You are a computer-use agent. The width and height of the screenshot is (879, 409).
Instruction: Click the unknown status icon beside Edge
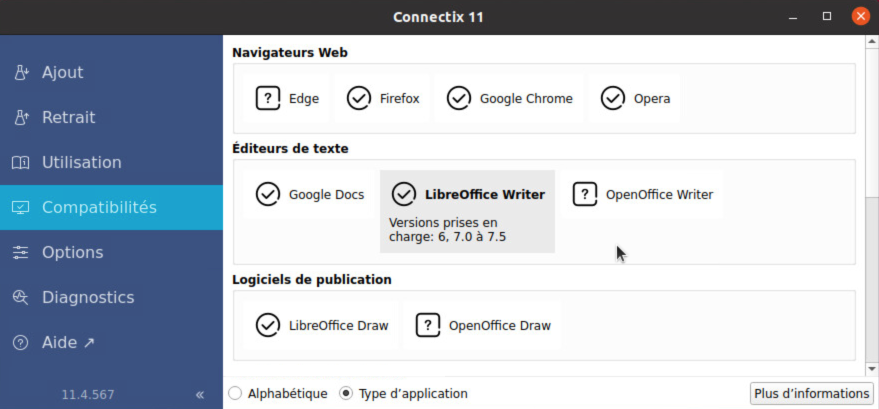(x=267, y=98)
